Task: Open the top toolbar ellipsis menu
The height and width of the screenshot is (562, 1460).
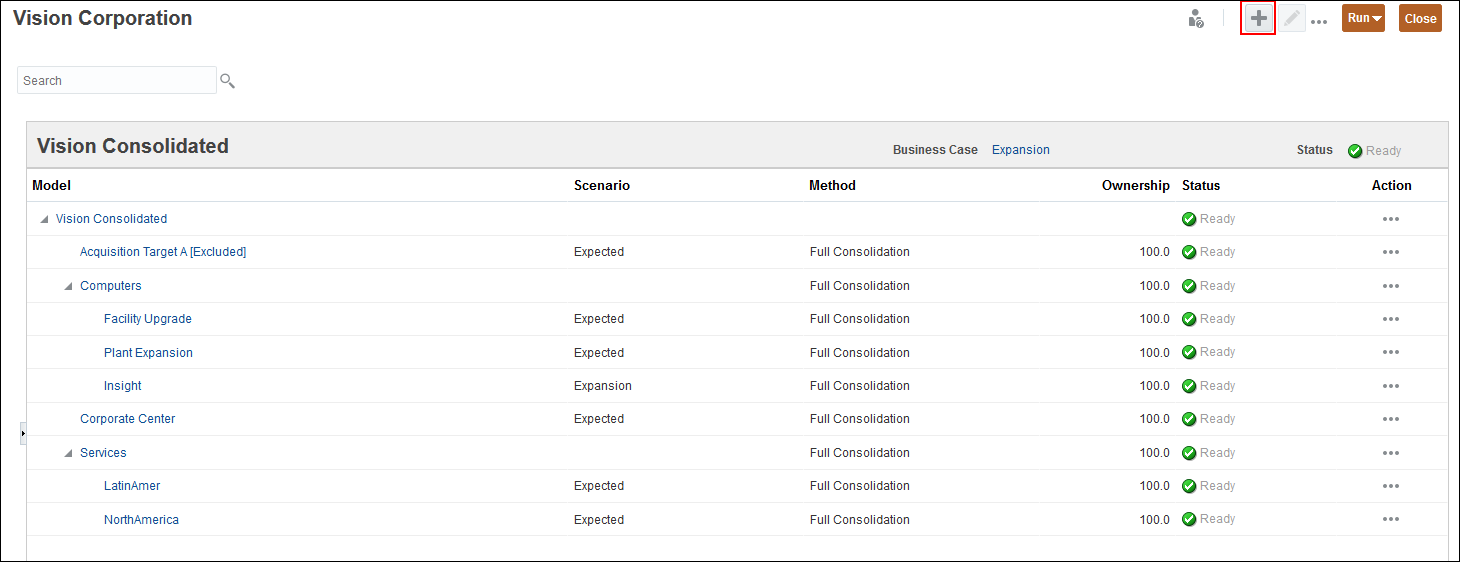Action: [x=1319, y=21]
